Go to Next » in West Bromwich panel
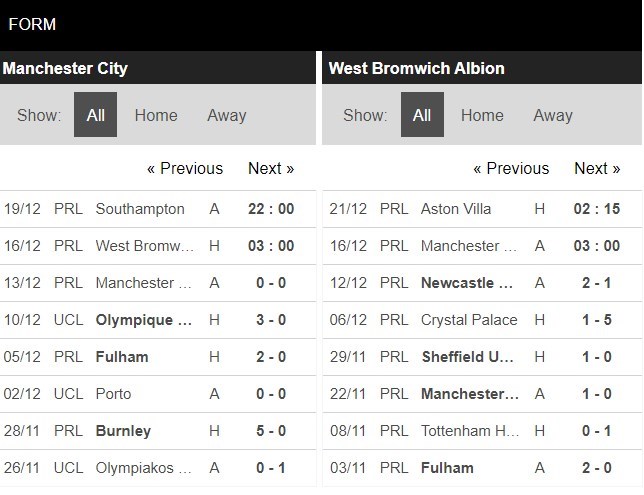The image size is (644, 495). click(597, 168)
